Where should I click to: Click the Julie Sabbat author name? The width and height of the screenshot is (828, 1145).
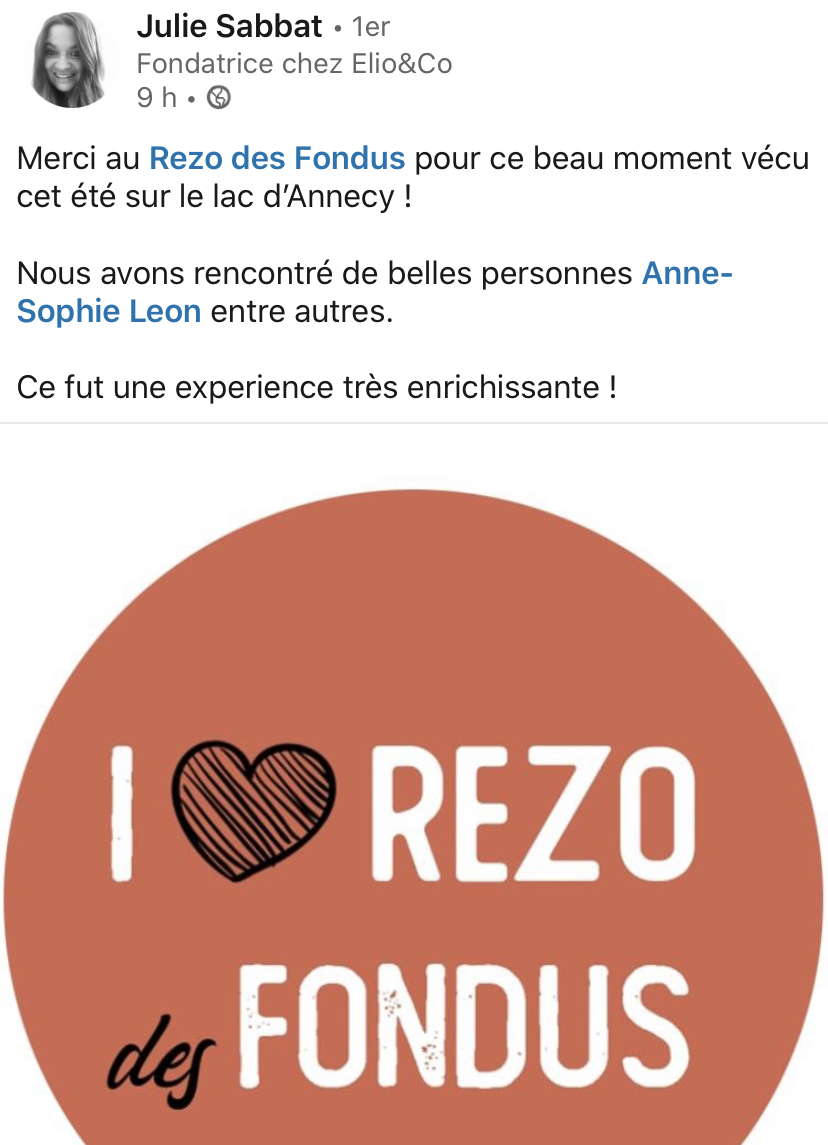229,26
